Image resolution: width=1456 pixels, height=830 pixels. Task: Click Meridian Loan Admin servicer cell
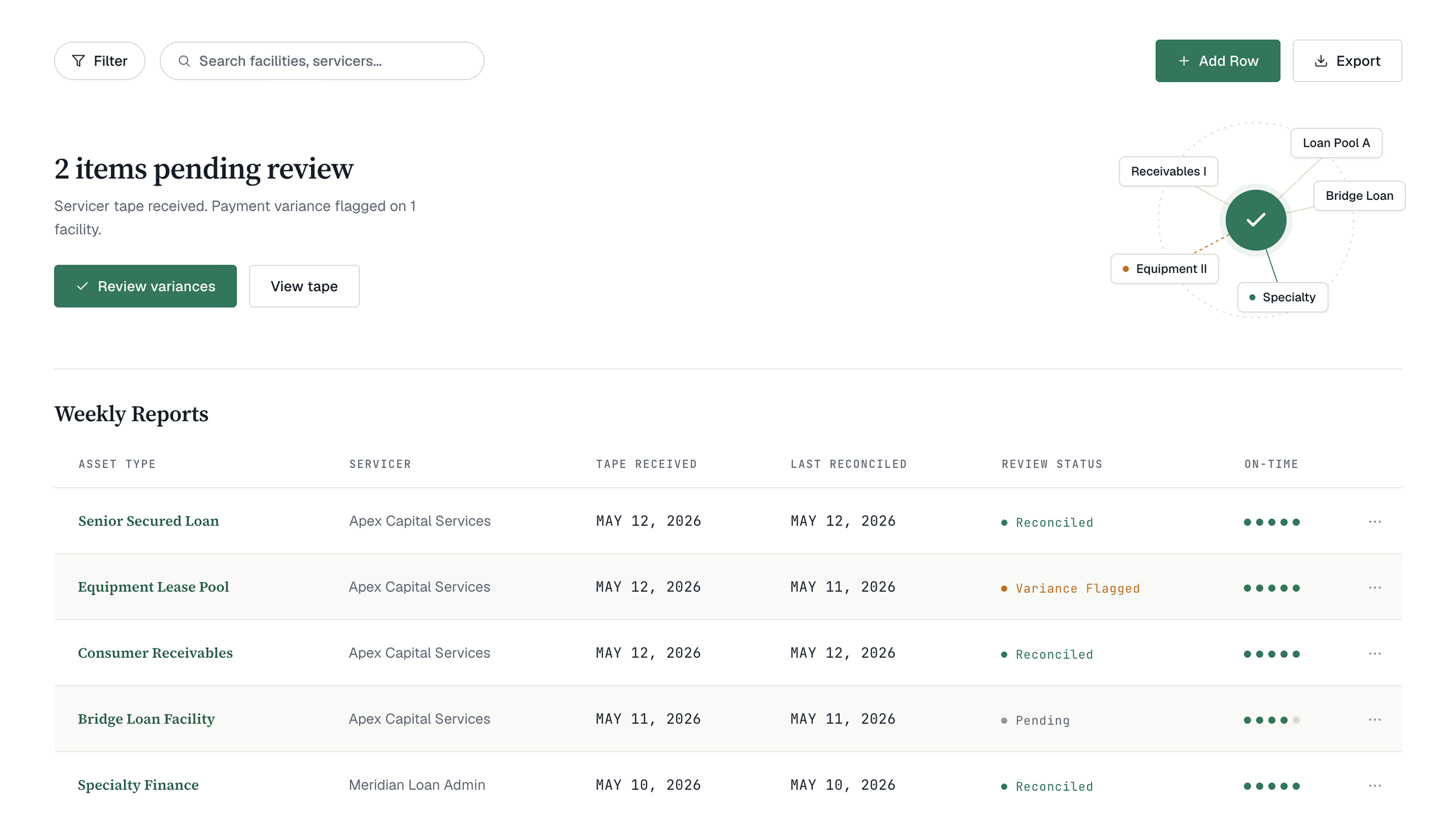417,785
